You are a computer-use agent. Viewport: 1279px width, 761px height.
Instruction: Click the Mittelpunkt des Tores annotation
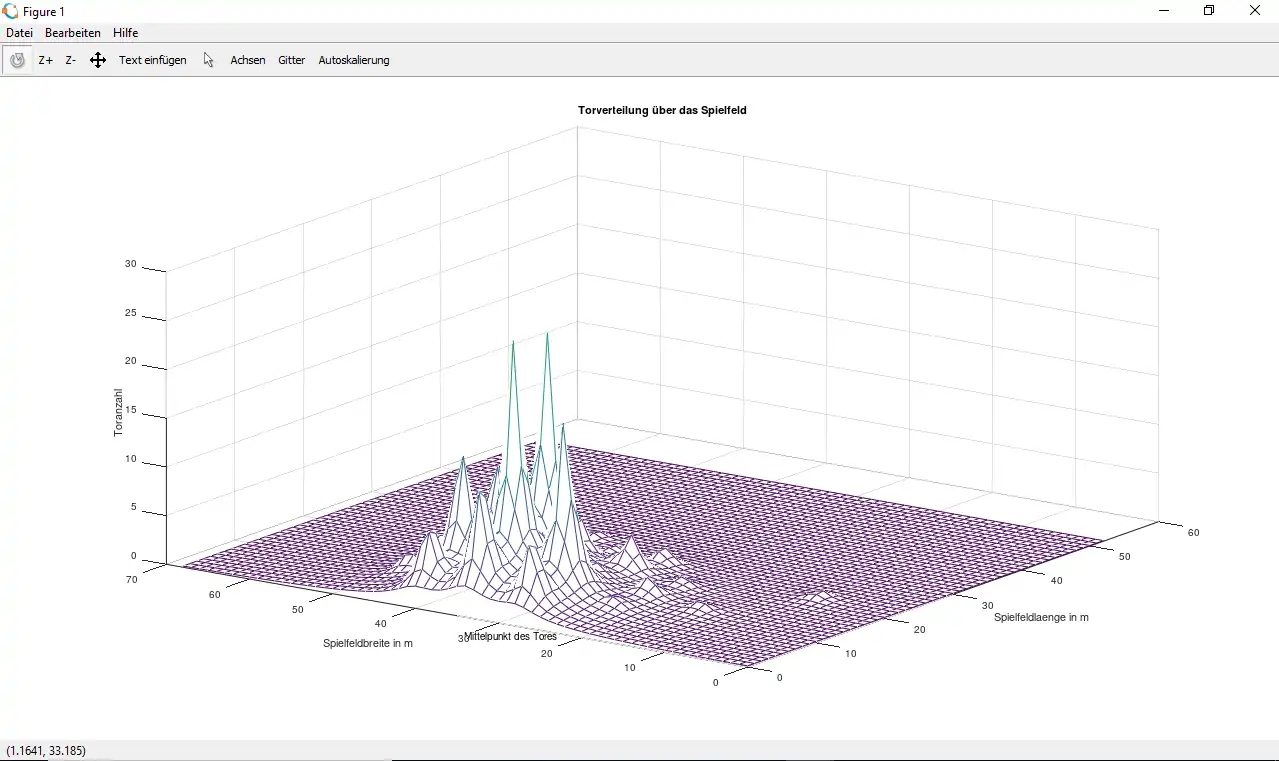coord(510,636)
